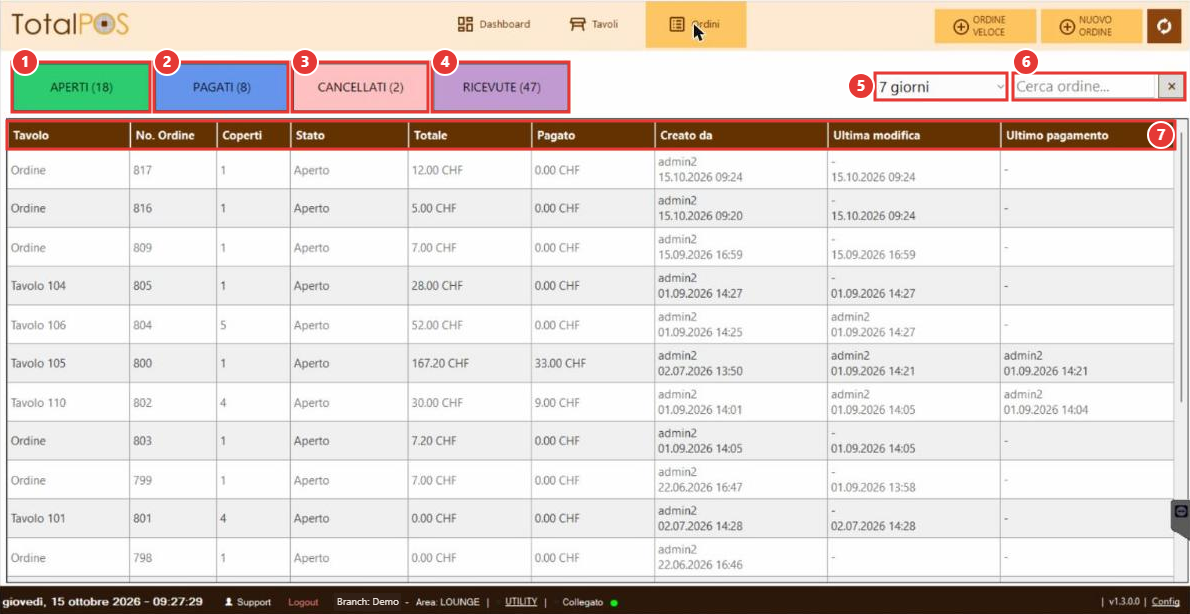Show the Pagati (8) orders
Screen dimensions: 1190x614
222,87
